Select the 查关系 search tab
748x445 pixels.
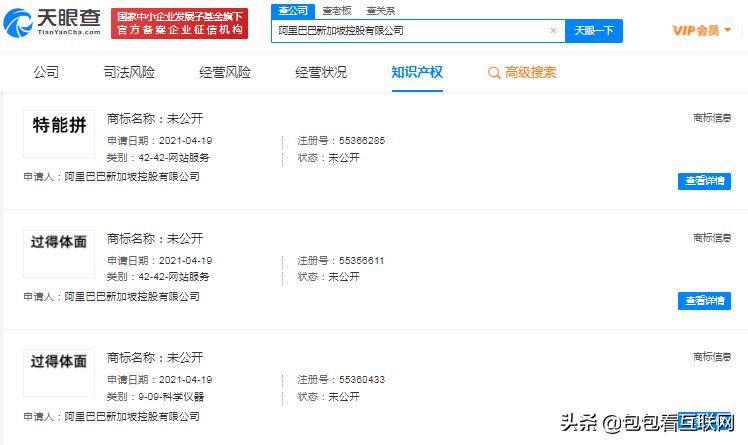pyautogui.click(x=381, y=10)
